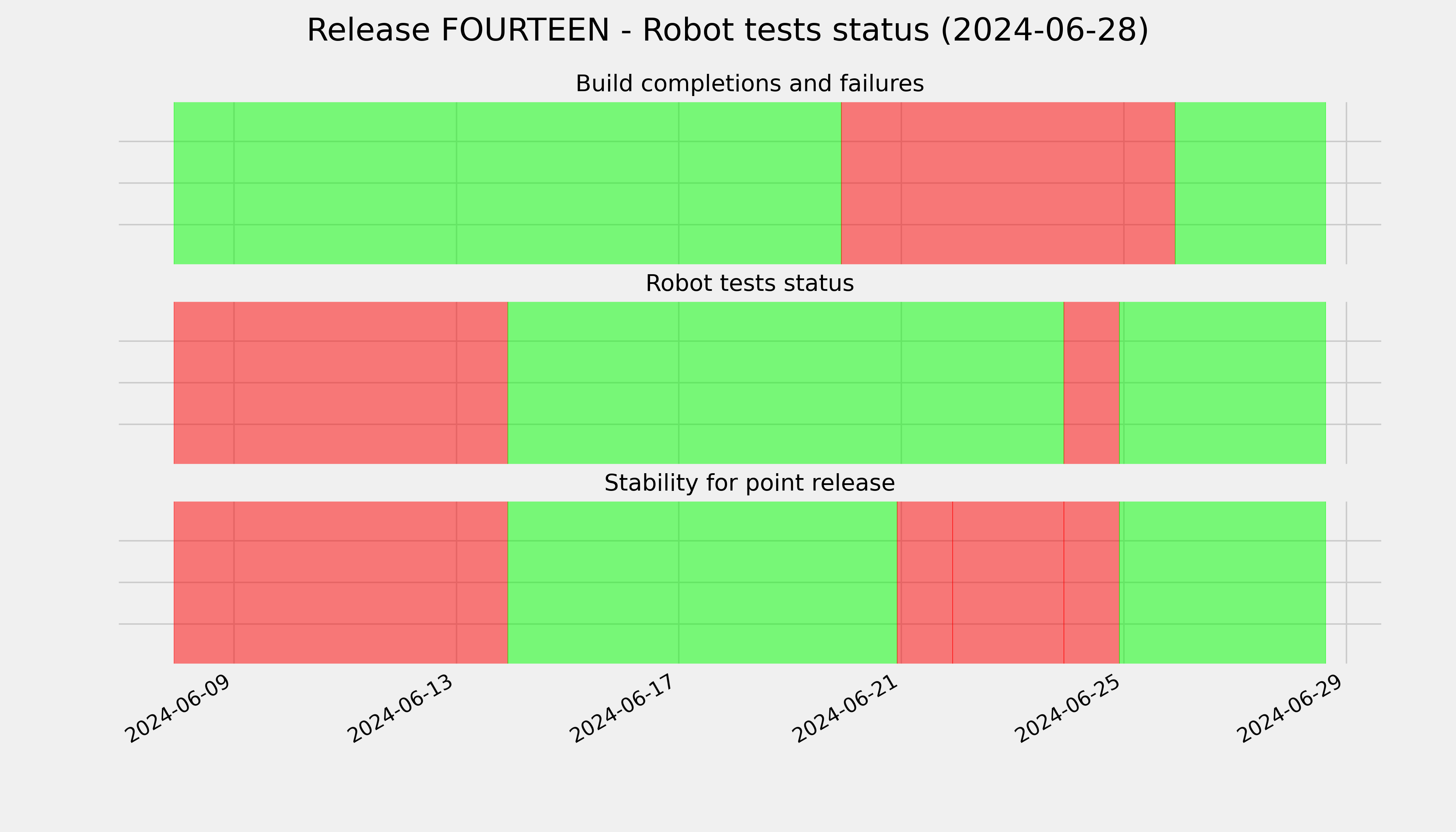Click the Stability for point release title

point(749,484)
